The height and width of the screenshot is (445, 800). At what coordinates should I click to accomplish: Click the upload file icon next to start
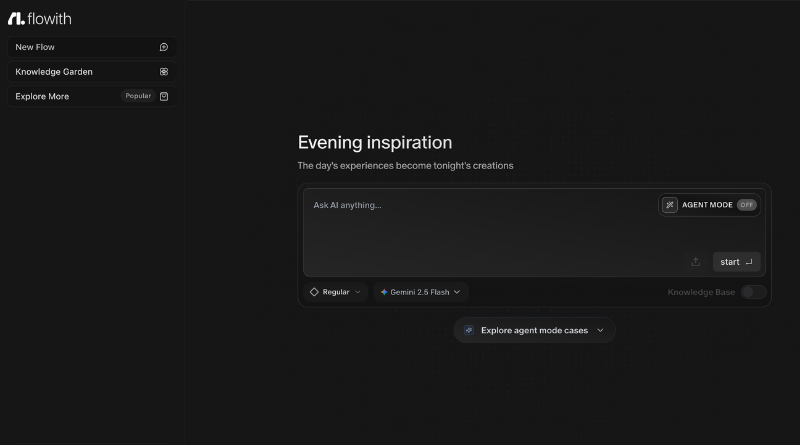pyautogui.click(x=695, y=262)
